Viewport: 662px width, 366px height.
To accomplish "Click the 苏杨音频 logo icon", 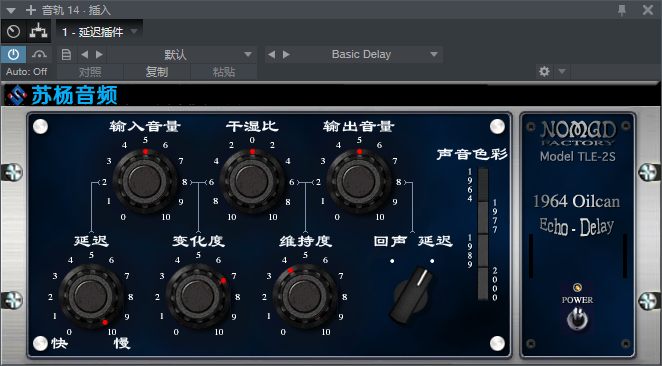I will pyautogui.click(x=17, y=95).
